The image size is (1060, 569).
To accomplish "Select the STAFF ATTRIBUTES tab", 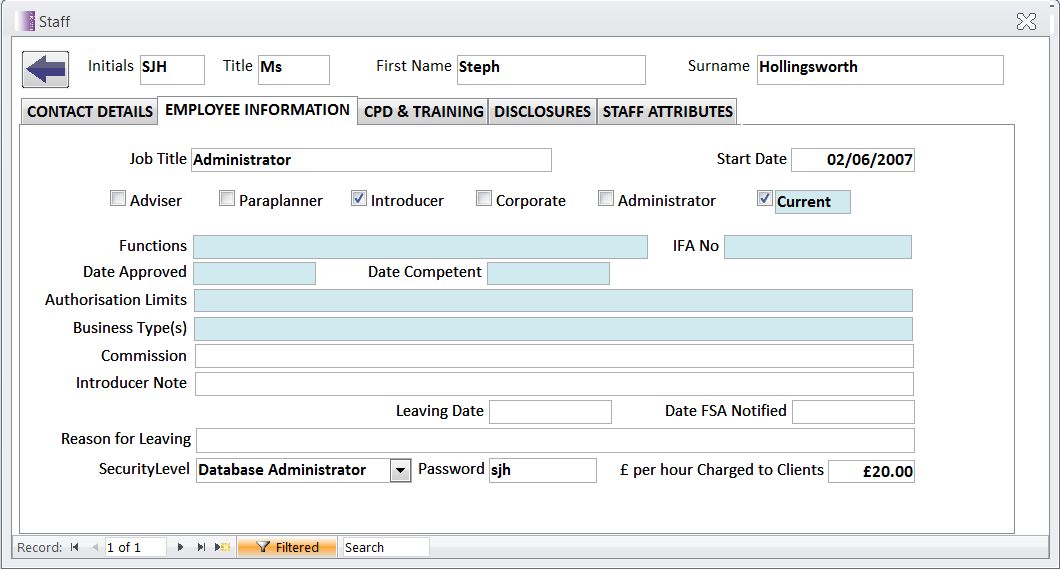I will pos(667,111).
